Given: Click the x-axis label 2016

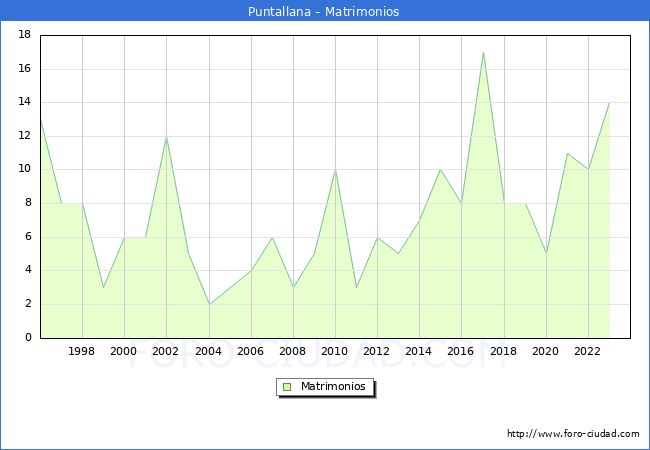Looking at the screenshot, I should (462, 351).
